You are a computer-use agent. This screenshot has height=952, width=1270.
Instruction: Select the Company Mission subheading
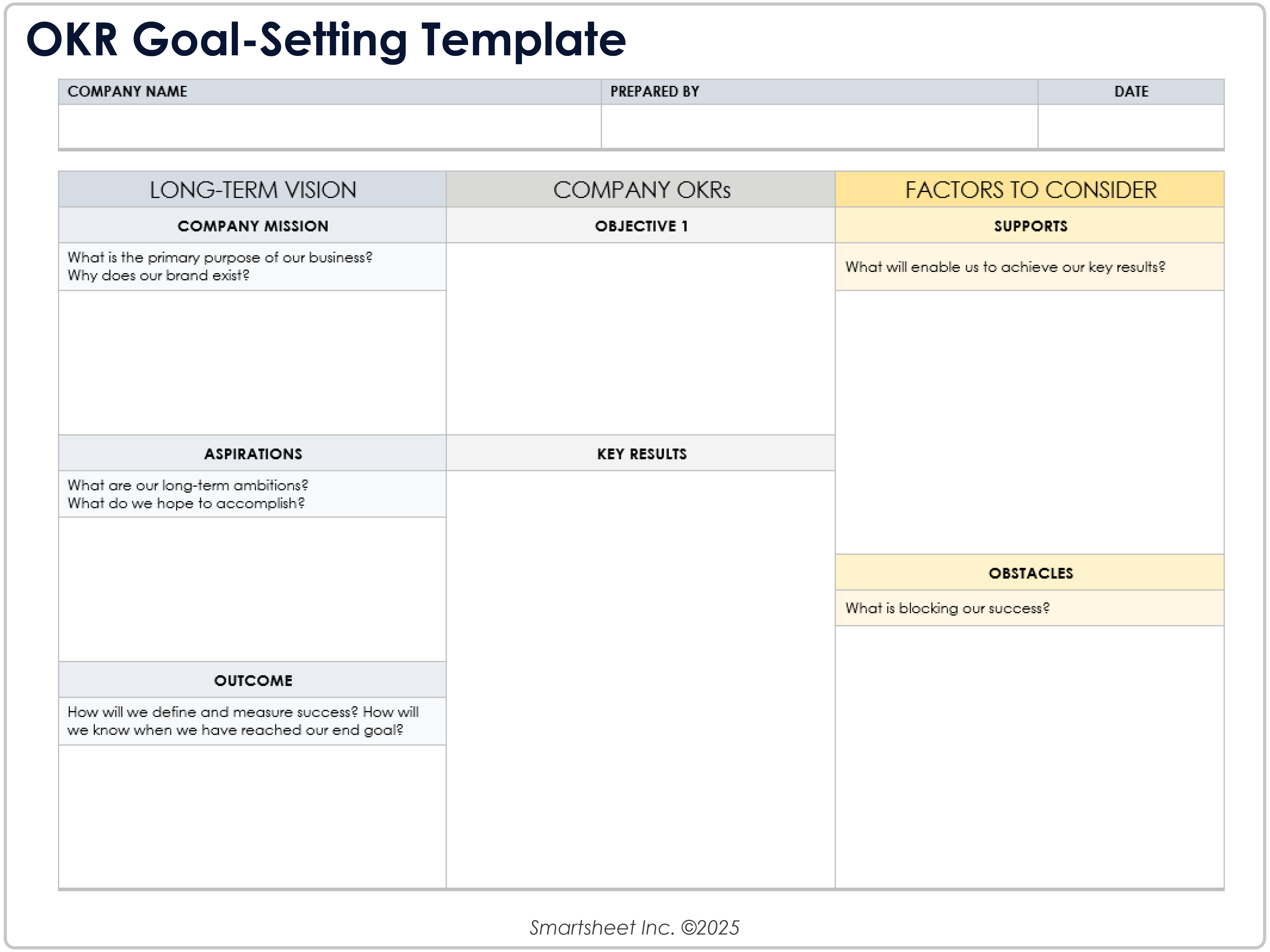point(253,226)
